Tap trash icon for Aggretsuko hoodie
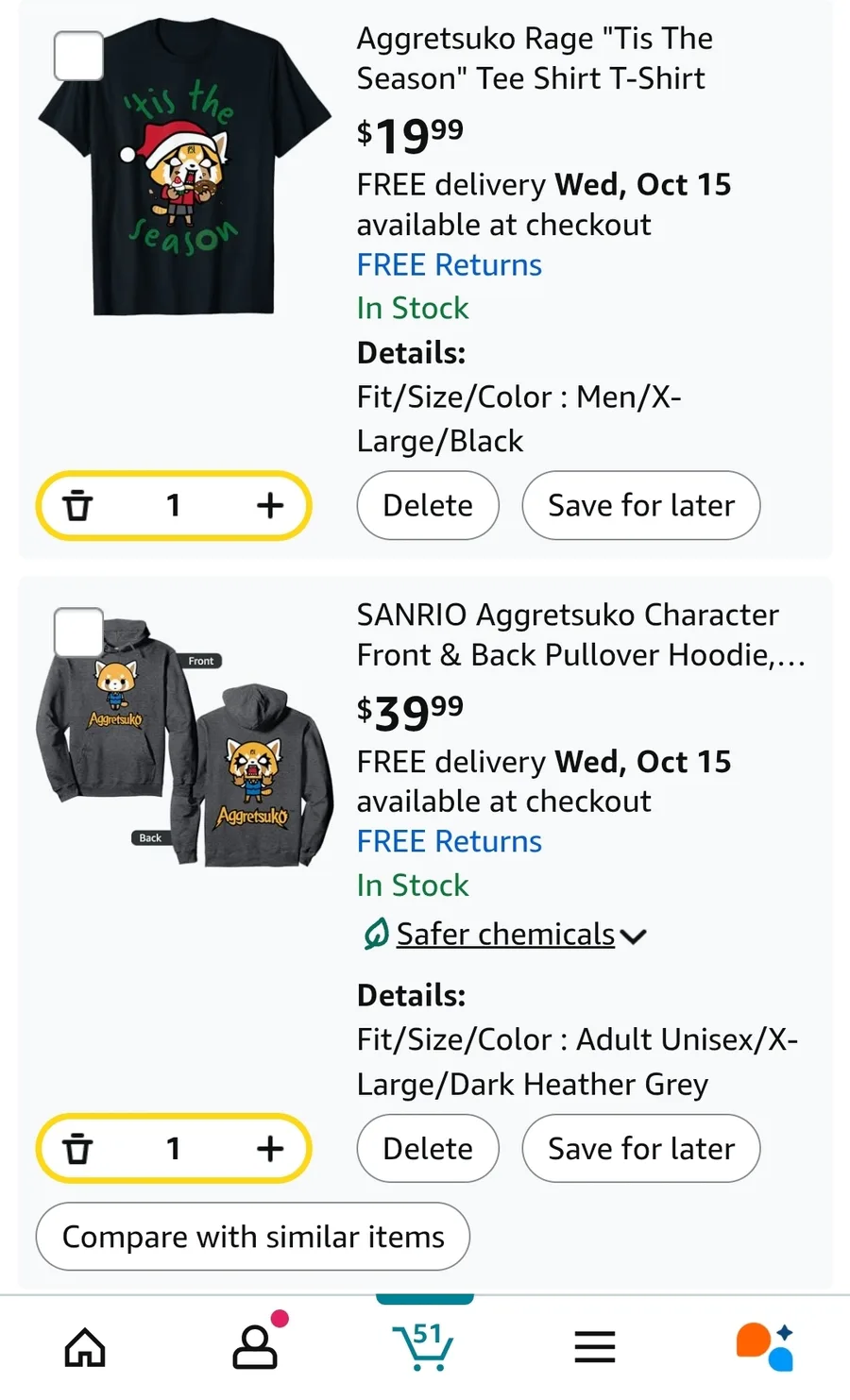The width and height of the screenshot is (850, 1400). (77, 1149)
